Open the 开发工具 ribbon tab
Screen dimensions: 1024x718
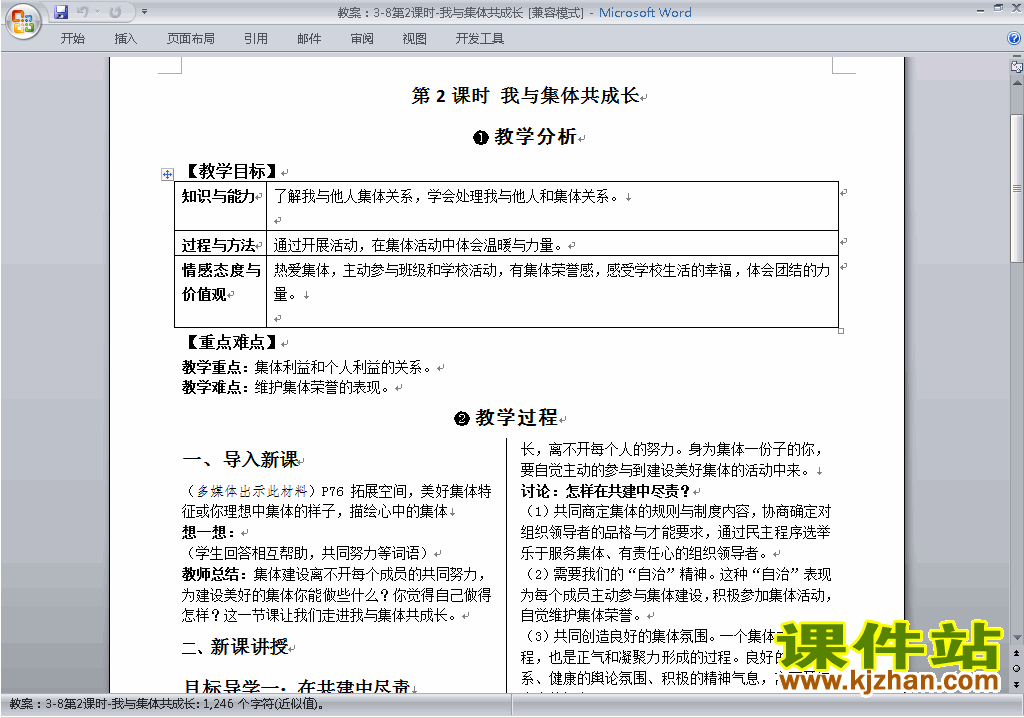pos(479,39)
